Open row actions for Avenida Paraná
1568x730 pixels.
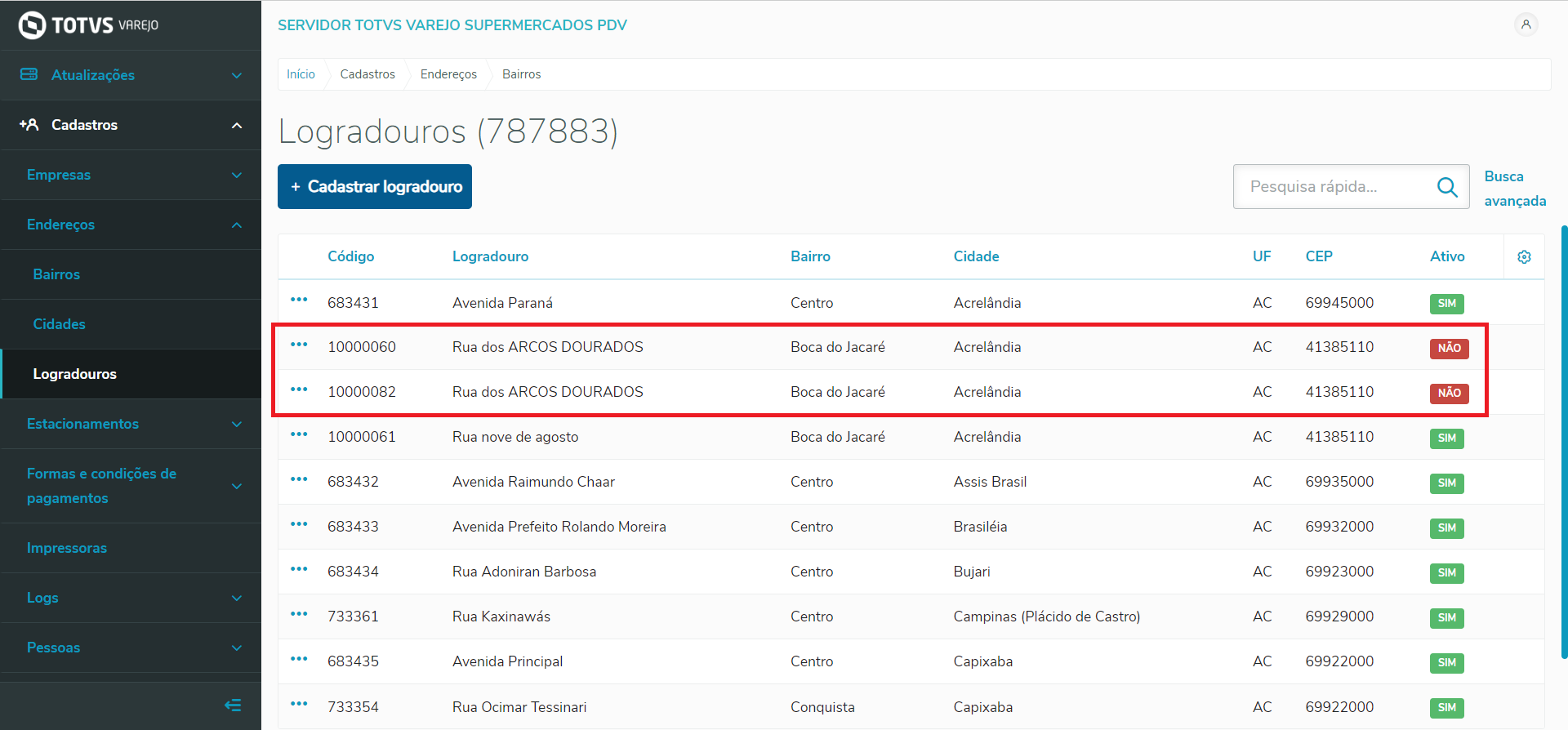click(299, 300)
